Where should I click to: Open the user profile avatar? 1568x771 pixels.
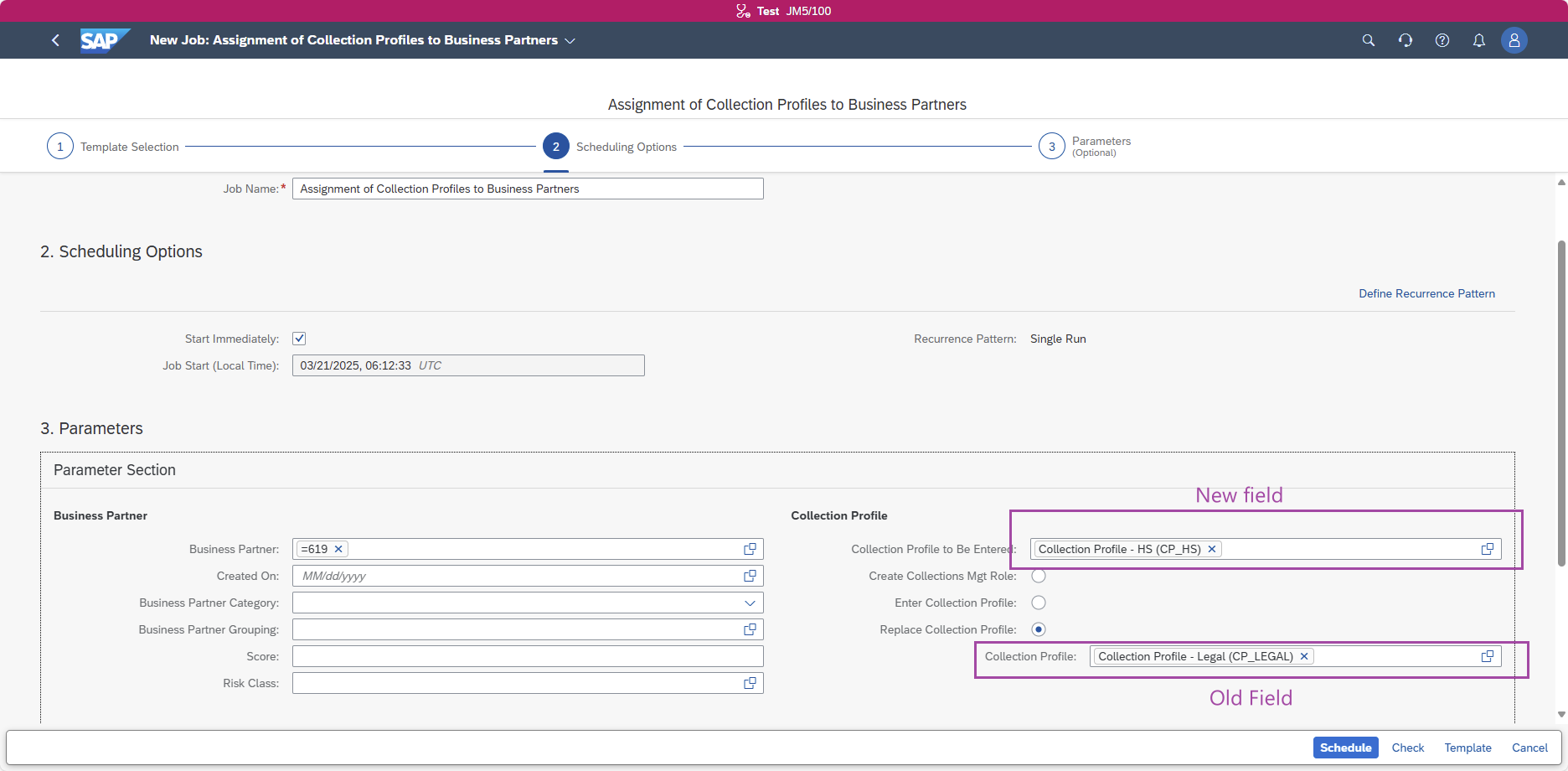coord(1514,40)
